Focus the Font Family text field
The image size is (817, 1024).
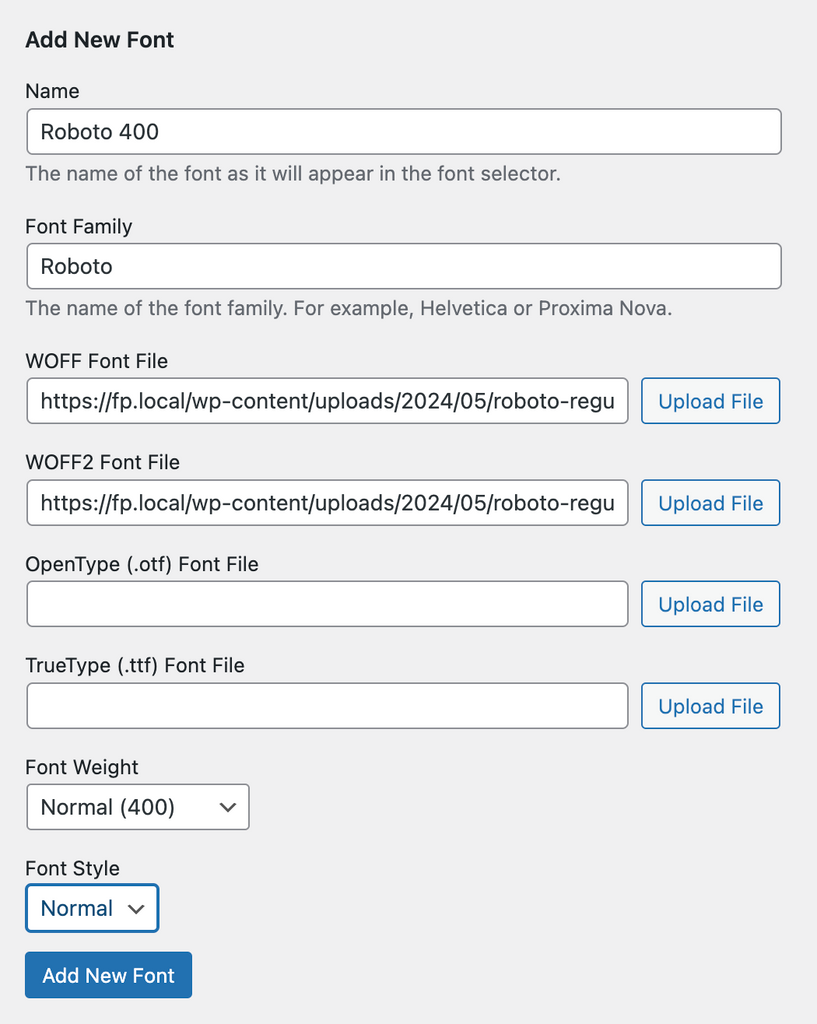pos(403,267)
